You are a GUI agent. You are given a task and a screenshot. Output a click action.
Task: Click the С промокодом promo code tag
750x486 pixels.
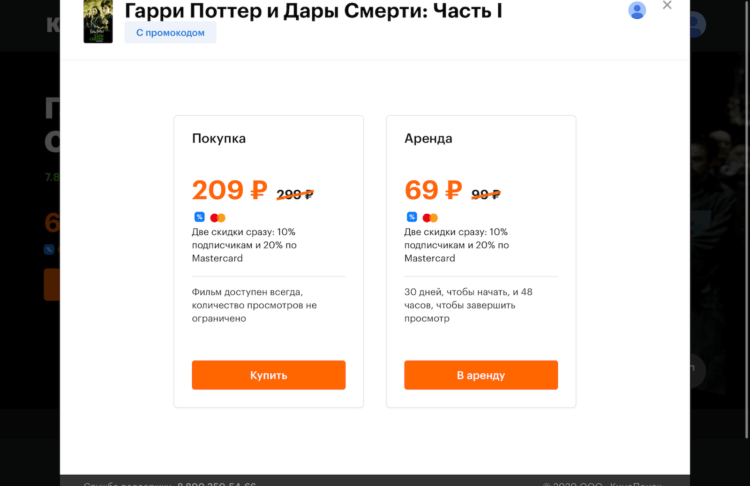170,33
